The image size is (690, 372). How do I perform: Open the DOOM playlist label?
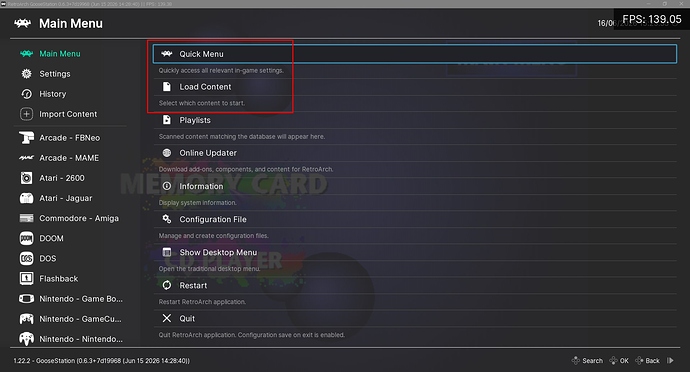(x=51, y=238)
